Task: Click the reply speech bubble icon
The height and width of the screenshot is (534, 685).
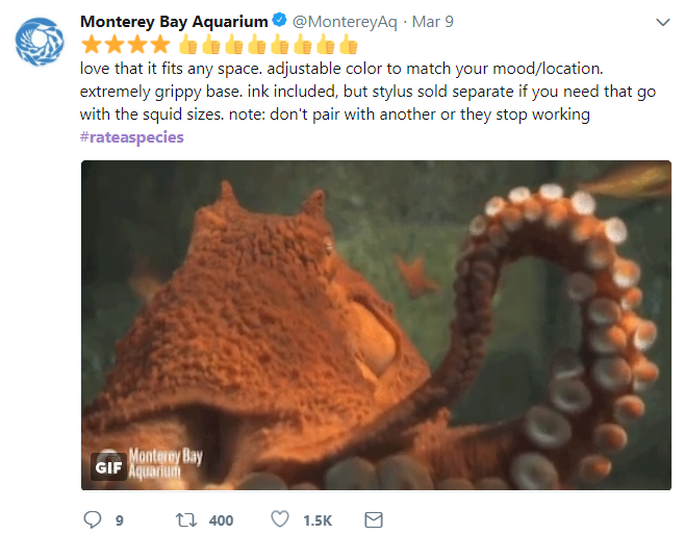Action: click(x=92, y=520)
